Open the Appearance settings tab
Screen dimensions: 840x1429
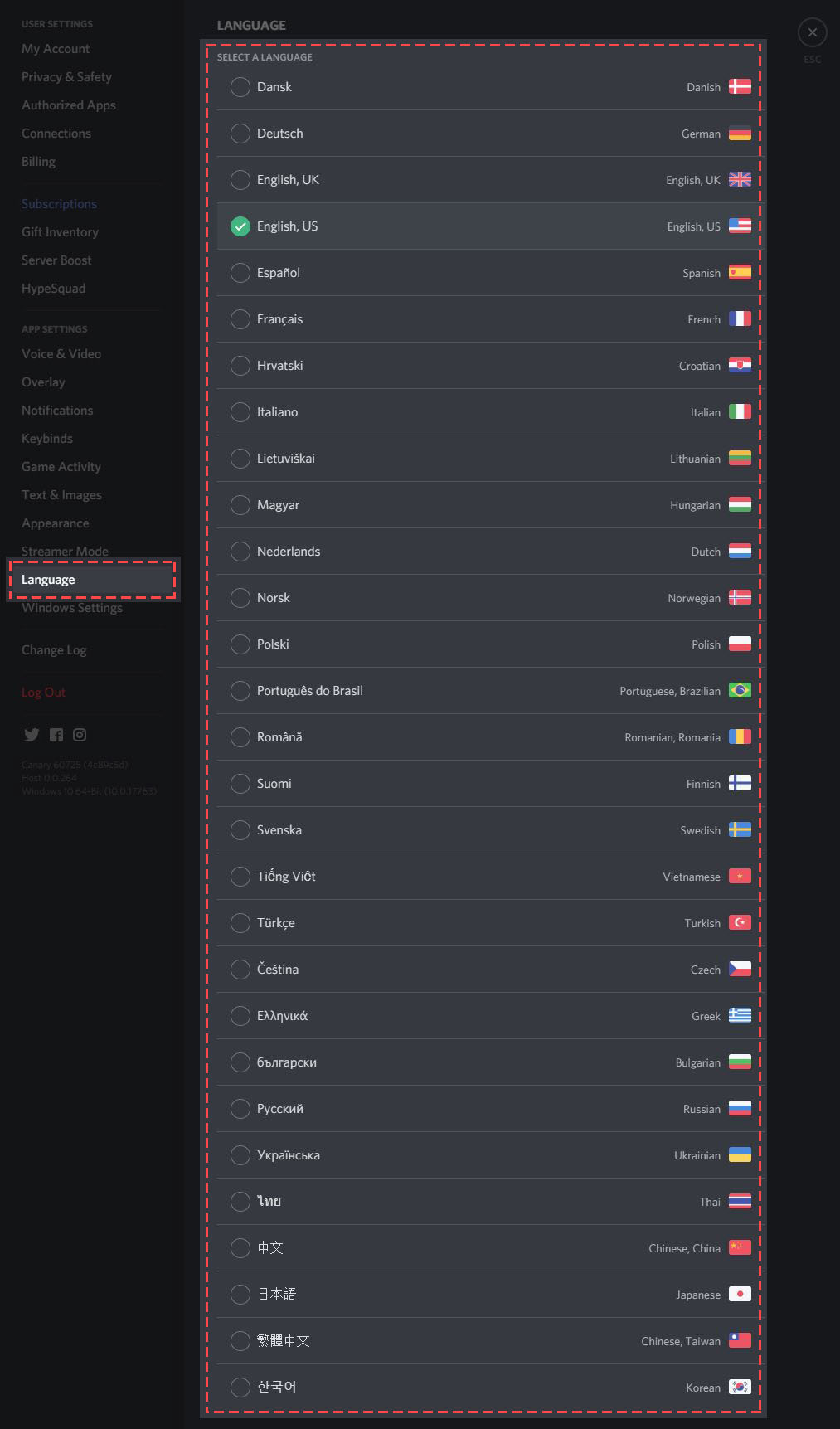pyautogui.click(x=56, y=523)
